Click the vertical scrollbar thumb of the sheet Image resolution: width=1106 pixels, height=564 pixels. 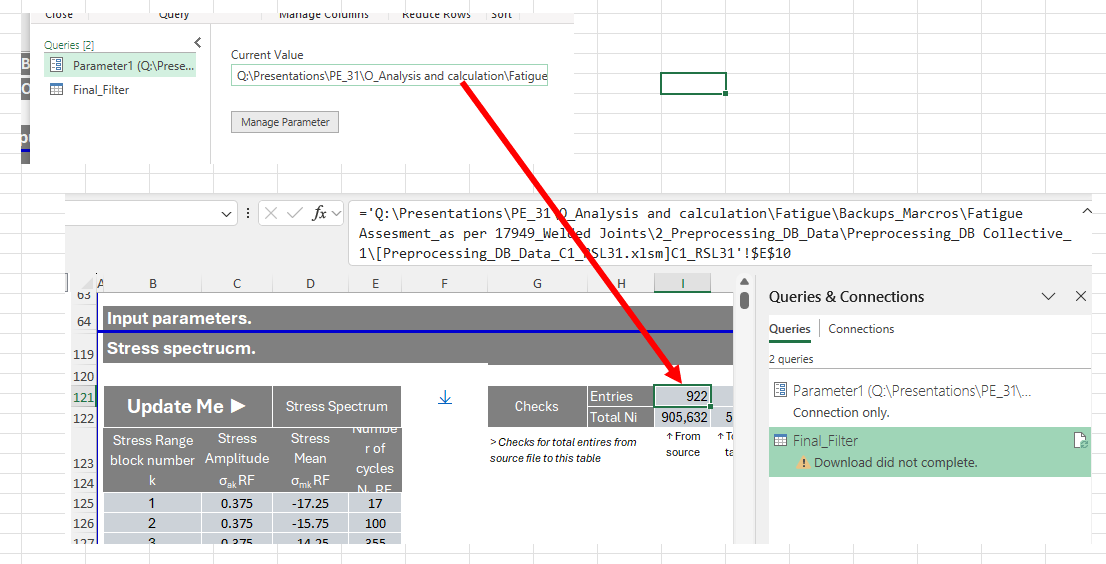coord(744,300)
